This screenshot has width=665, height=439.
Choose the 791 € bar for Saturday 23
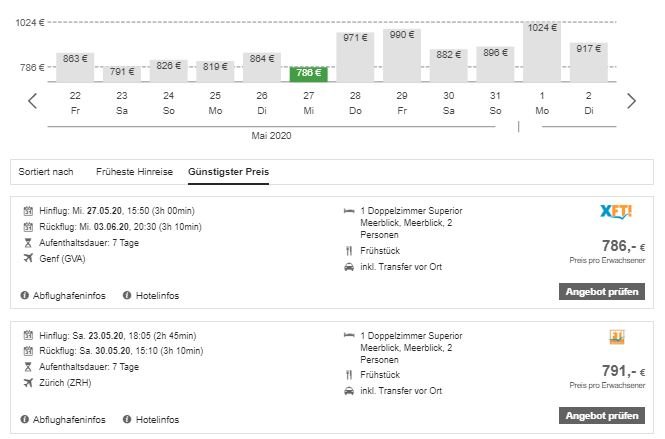(122, 72)
